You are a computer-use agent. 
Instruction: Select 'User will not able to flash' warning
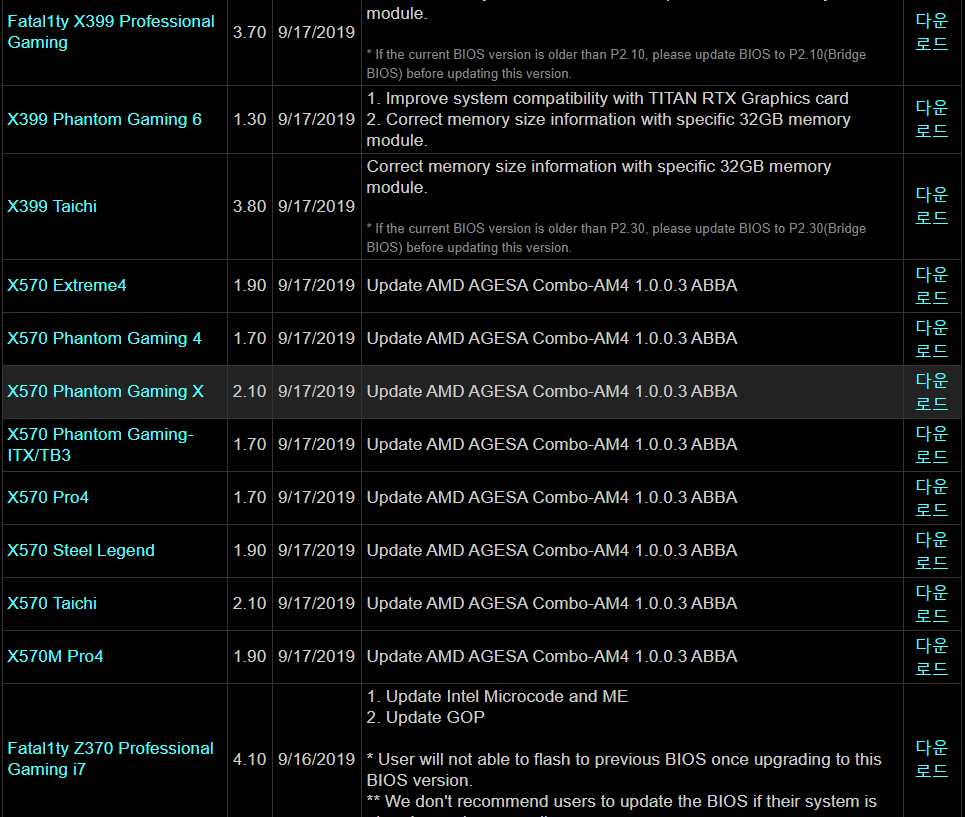[624, 770]
